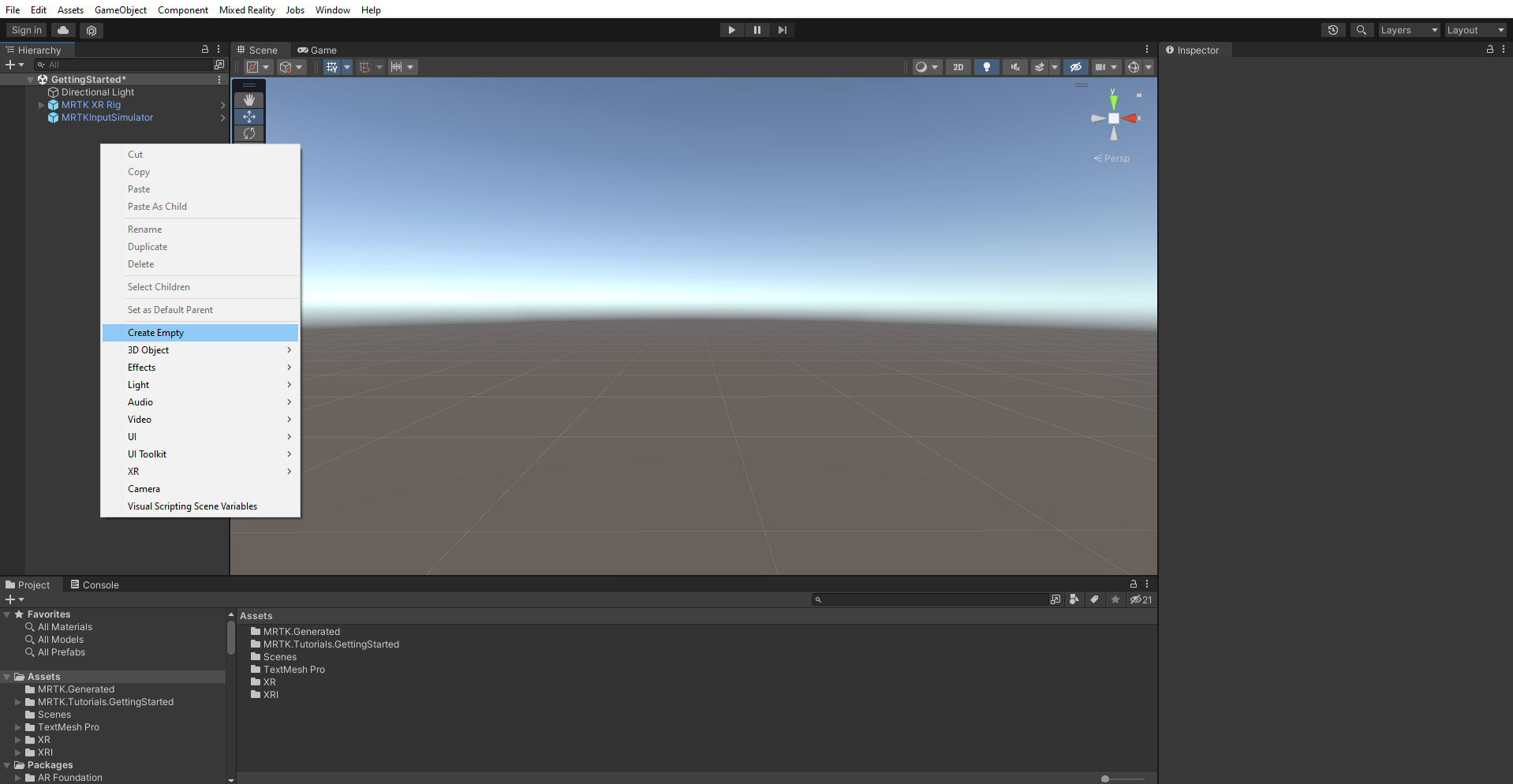Select Create Empty in context menu
Viewport: 1513px width, 784px height.
[x=200, y=333]
